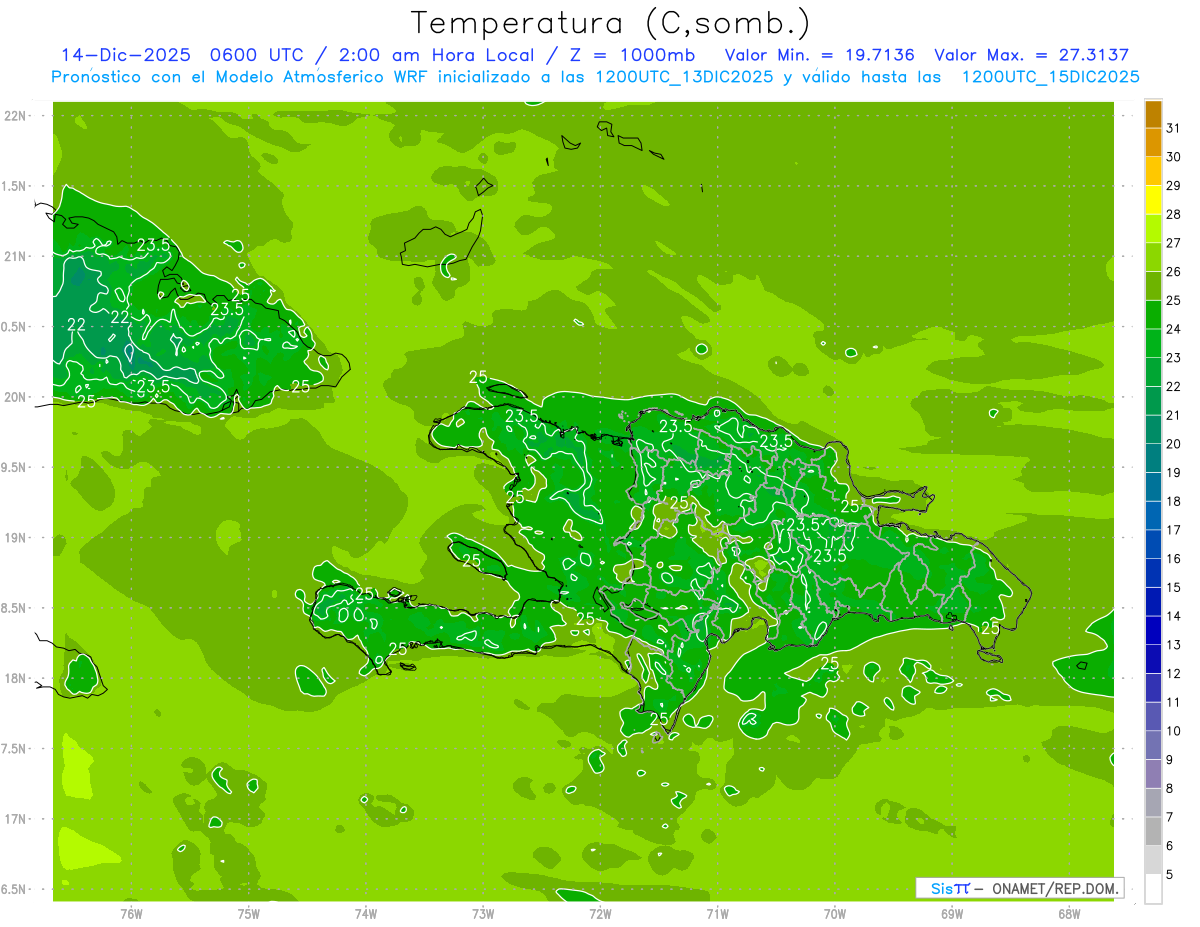The image size is (1200, 927).
Task: Click the 72W longitude axis label
Action: coord(600,914)
